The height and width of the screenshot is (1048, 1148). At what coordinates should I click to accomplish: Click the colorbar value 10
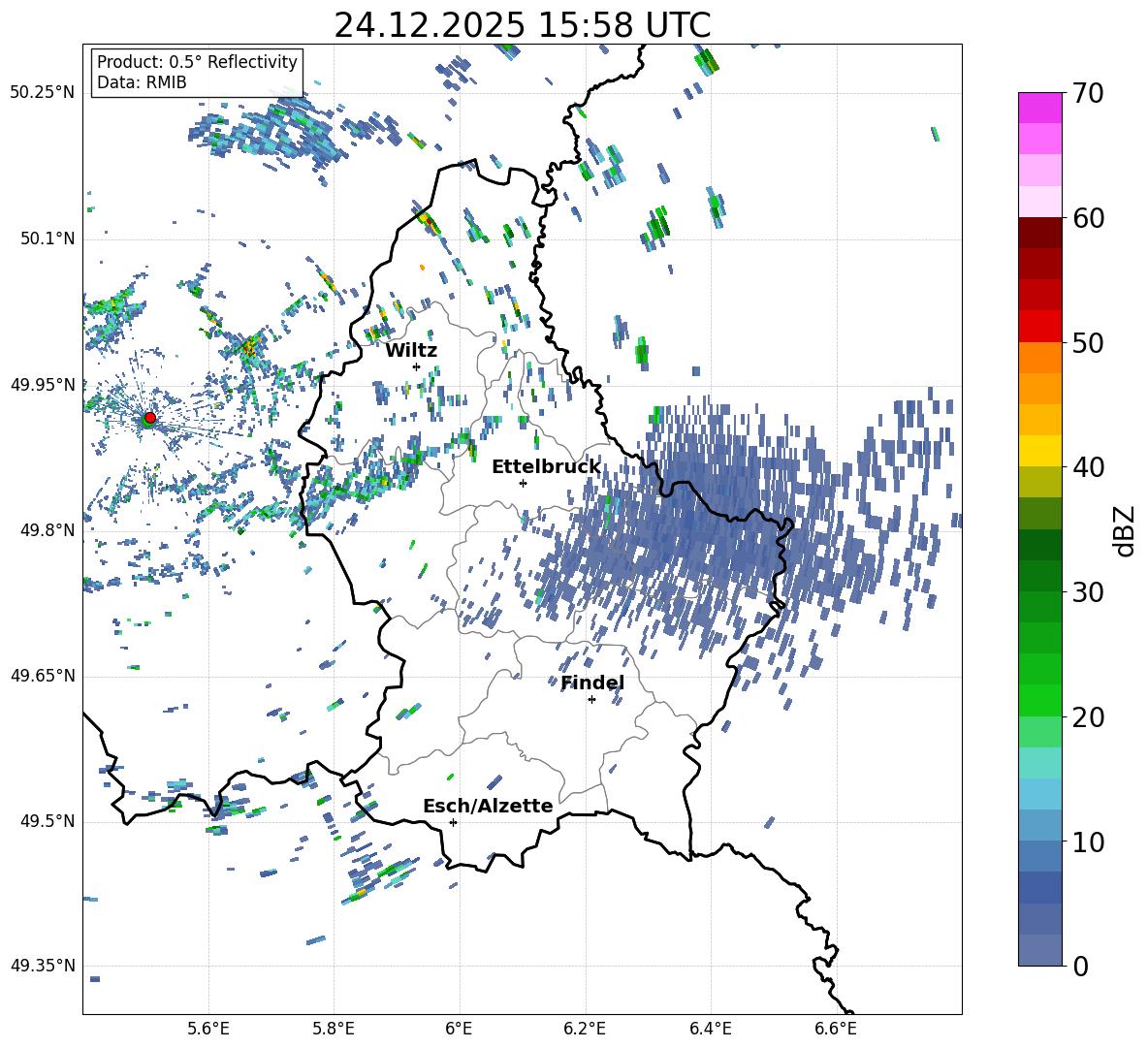point(1088,842)
